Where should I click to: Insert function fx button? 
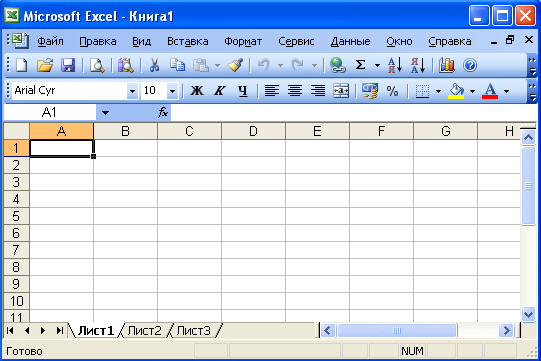pyautogui.click(x=163, y=112)
